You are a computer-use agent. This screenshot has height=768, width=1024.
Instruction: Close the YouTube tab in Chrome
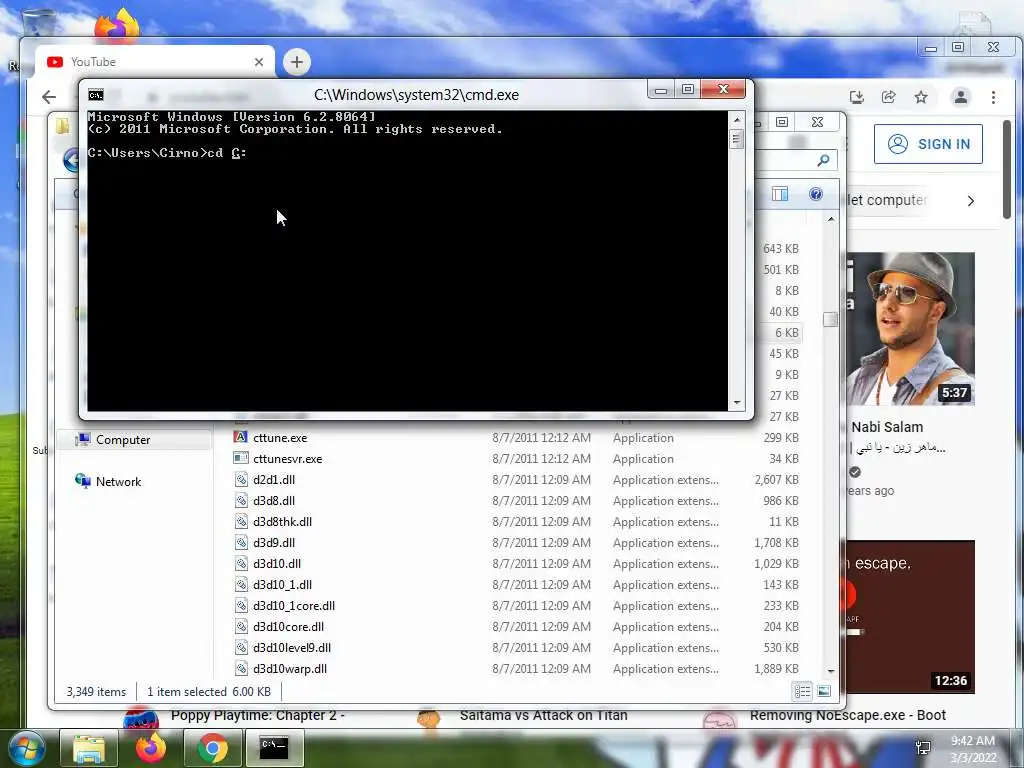259,62
